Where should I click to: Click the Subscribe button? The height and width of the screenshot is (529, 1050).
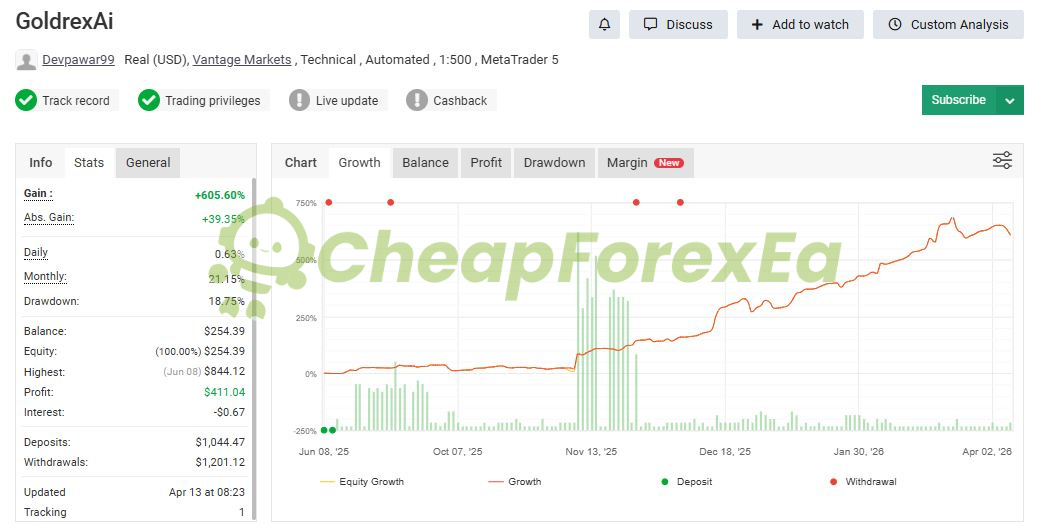[958, 100]
